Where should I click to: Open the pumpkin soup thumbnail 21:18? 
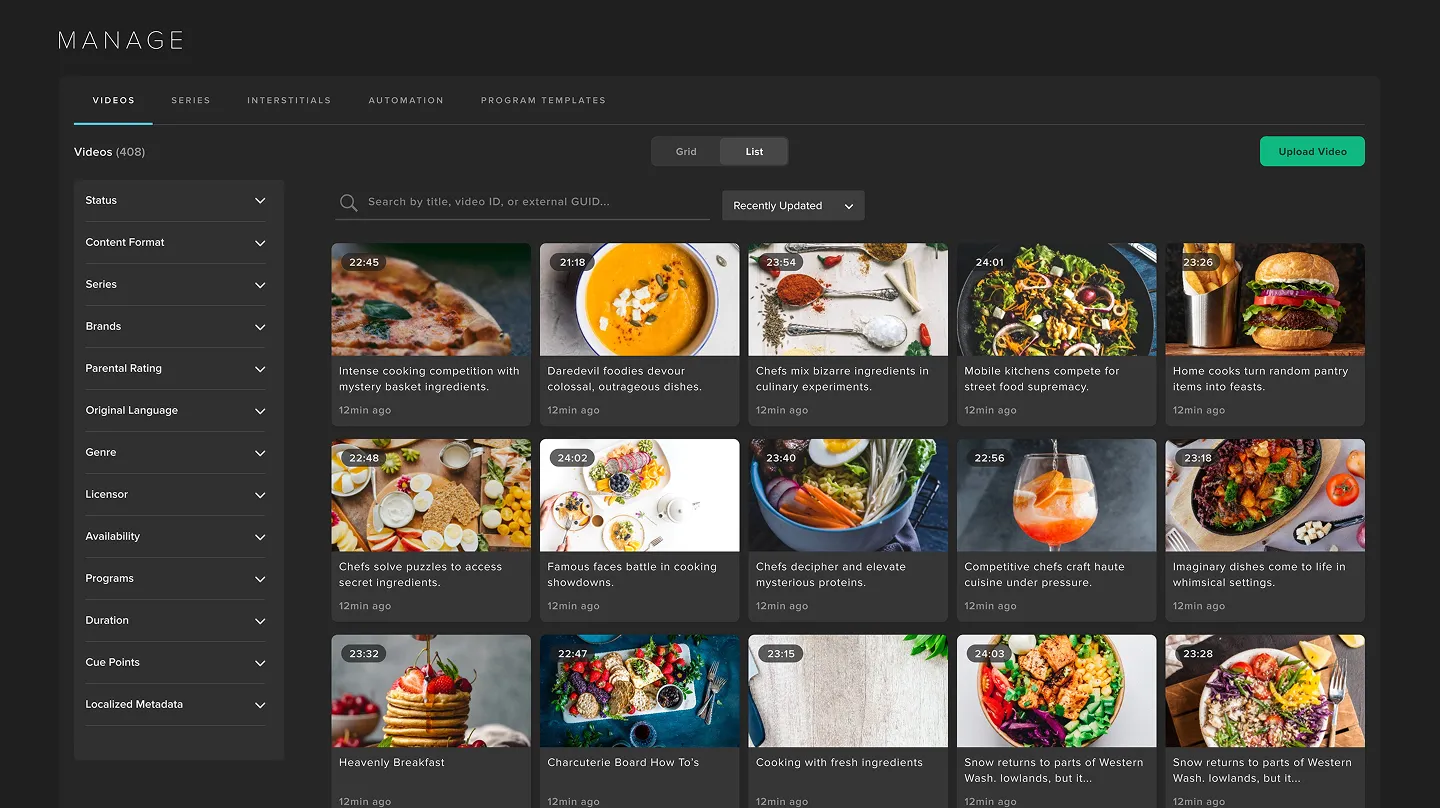[x=640, y=299]
